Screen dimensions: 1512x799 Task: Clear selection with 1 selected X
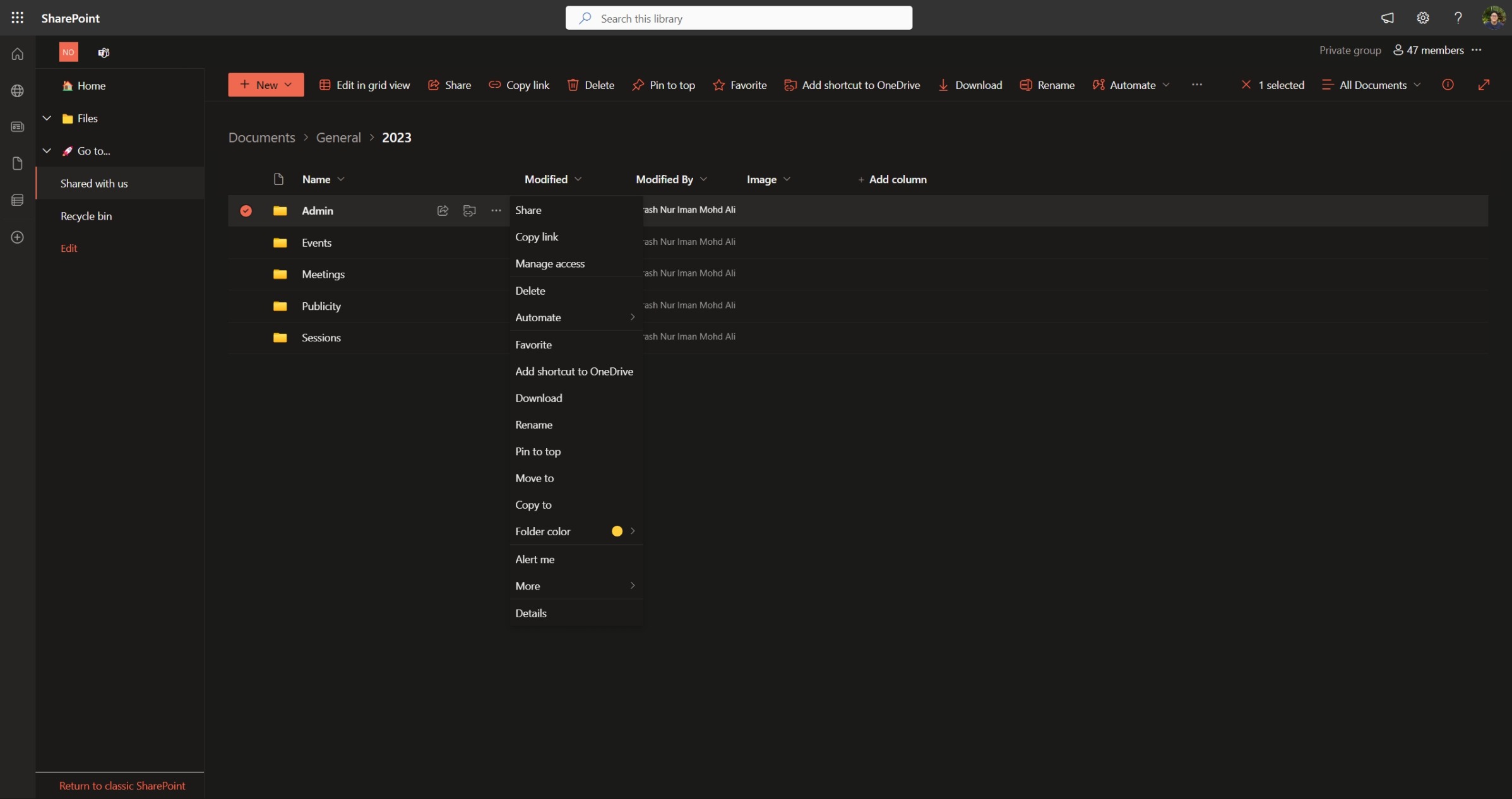(x=1246, y=85)
